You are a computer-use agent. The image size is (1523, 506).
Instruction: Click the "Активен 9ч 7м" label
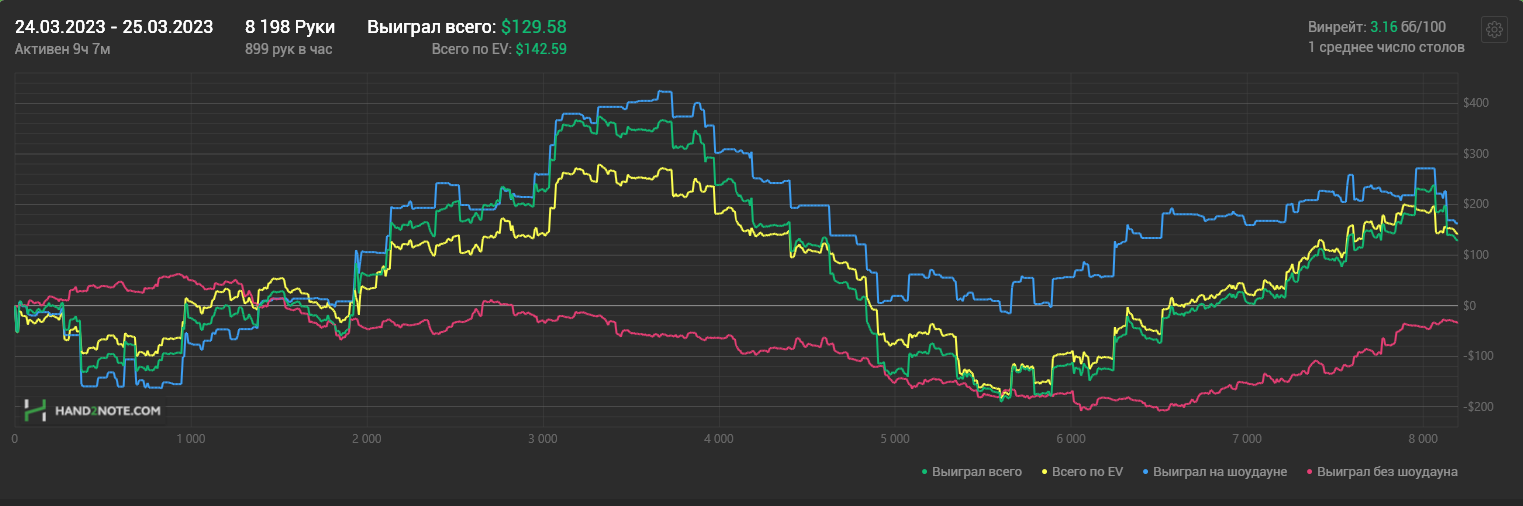(63, 48)
